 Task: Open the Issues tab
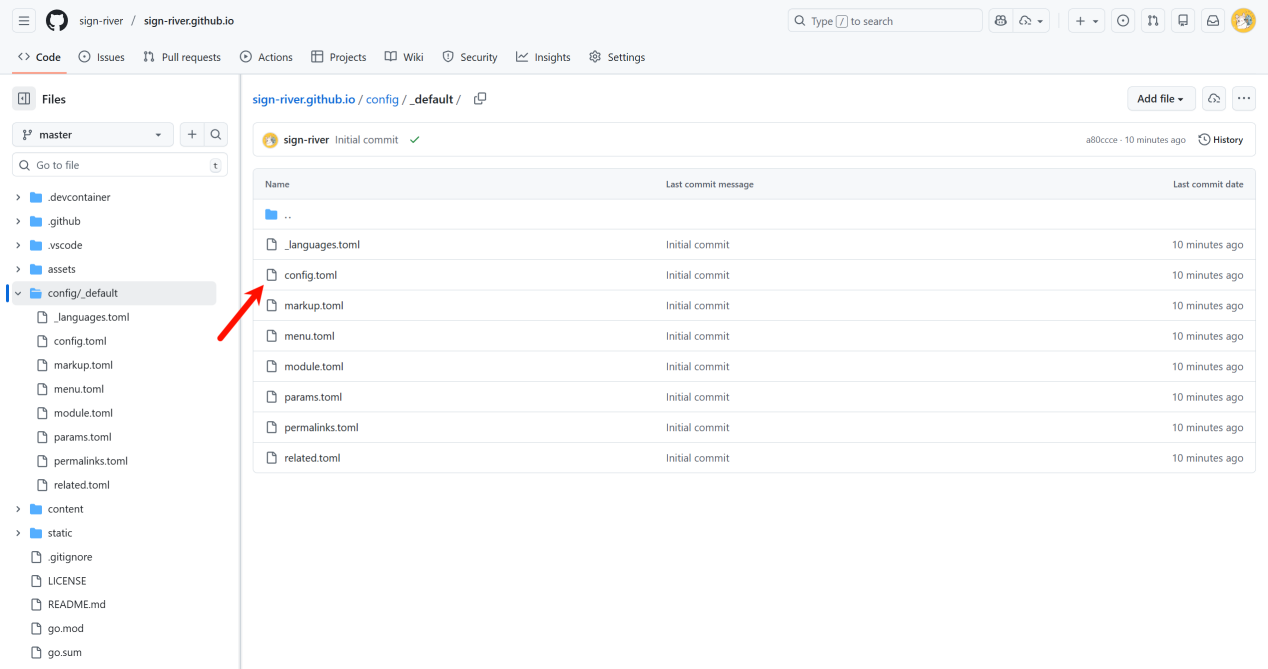(101, 57)
